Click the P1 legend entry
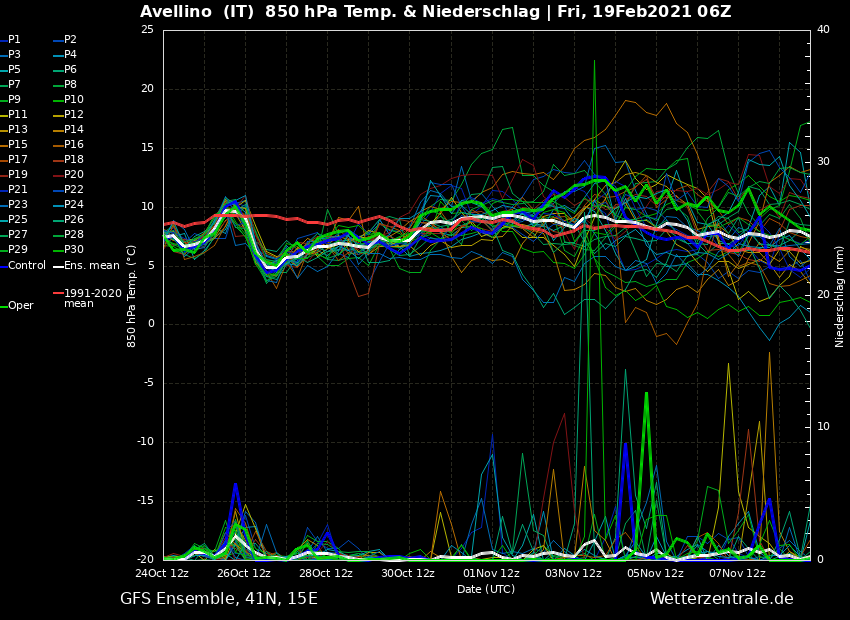The image size is (850, 620). coord(14,40)
